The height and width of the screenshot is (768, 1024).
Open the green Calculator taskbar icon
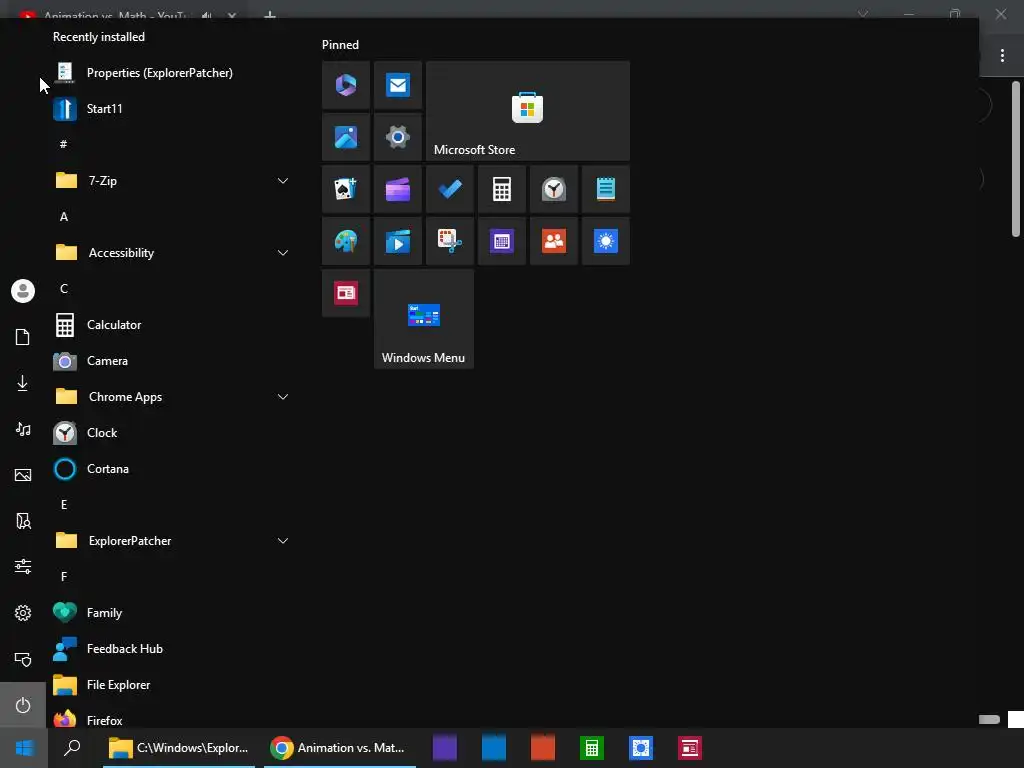[592, 748]
